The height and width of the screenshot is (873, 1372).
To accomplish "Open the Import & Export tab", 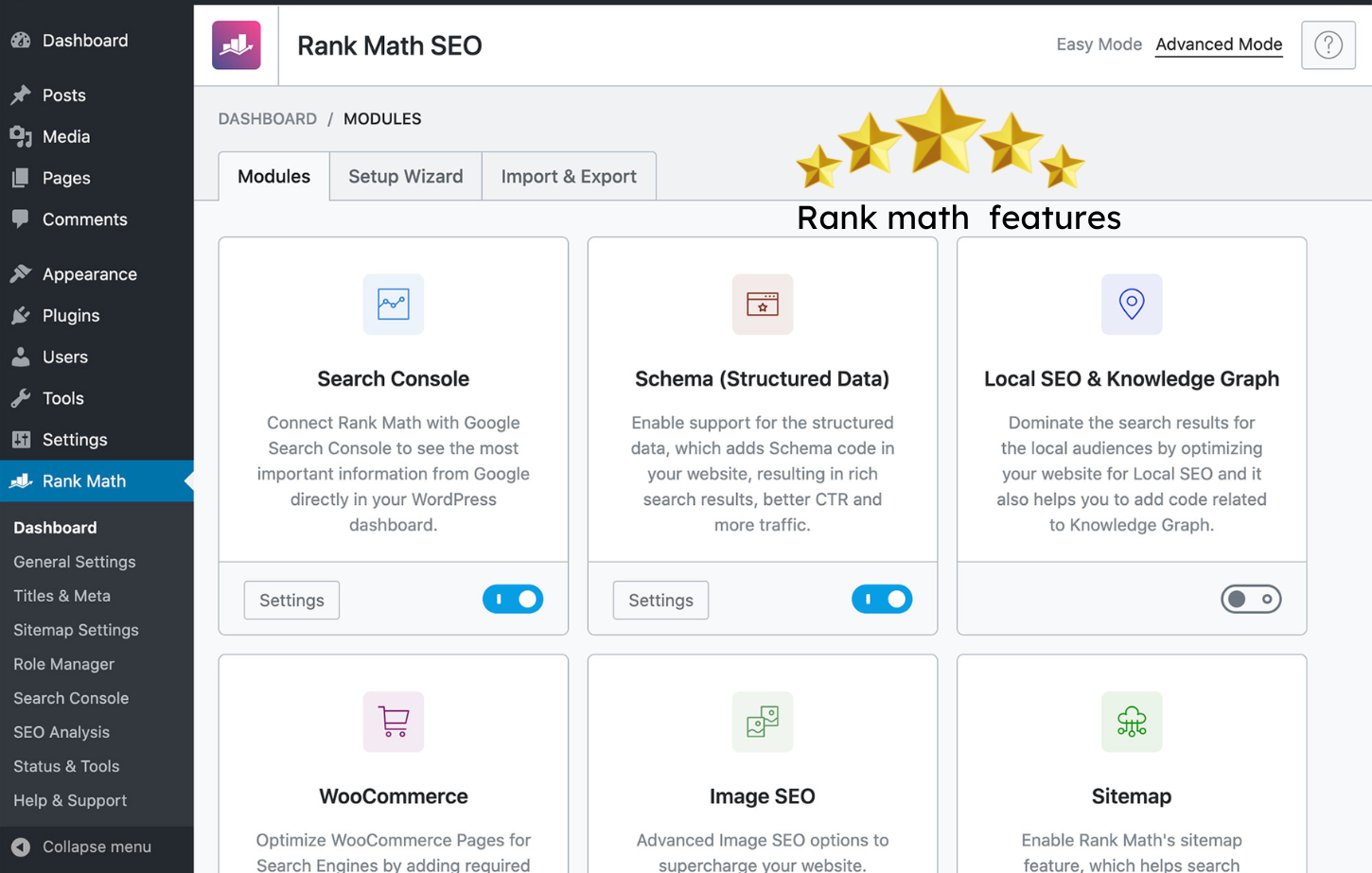I will click(x=569, y=176).
